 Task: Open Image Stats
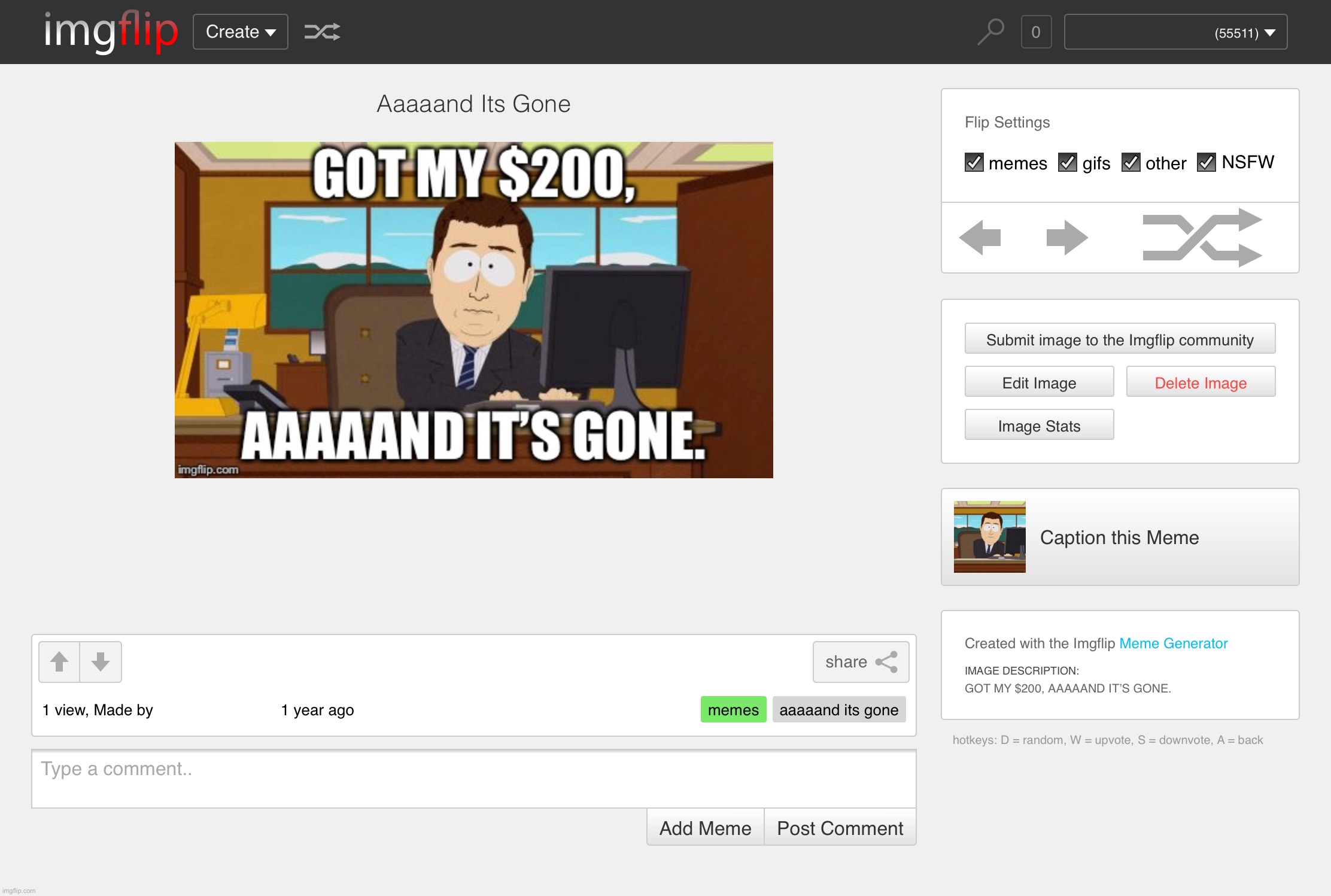[1039, 425]
